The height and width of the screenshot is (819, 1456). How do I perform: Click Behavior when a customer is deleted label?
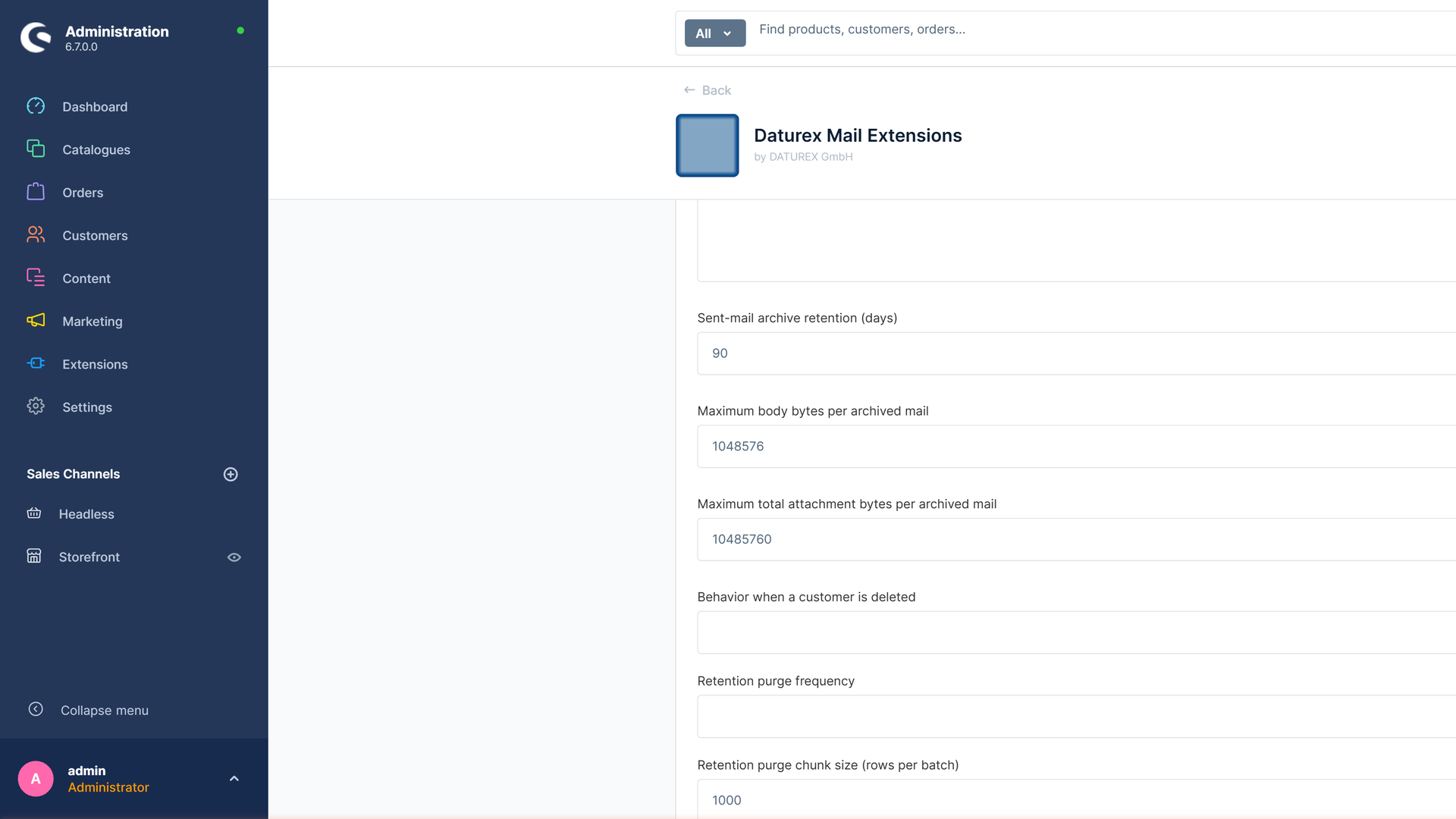(x=806, y=597)
